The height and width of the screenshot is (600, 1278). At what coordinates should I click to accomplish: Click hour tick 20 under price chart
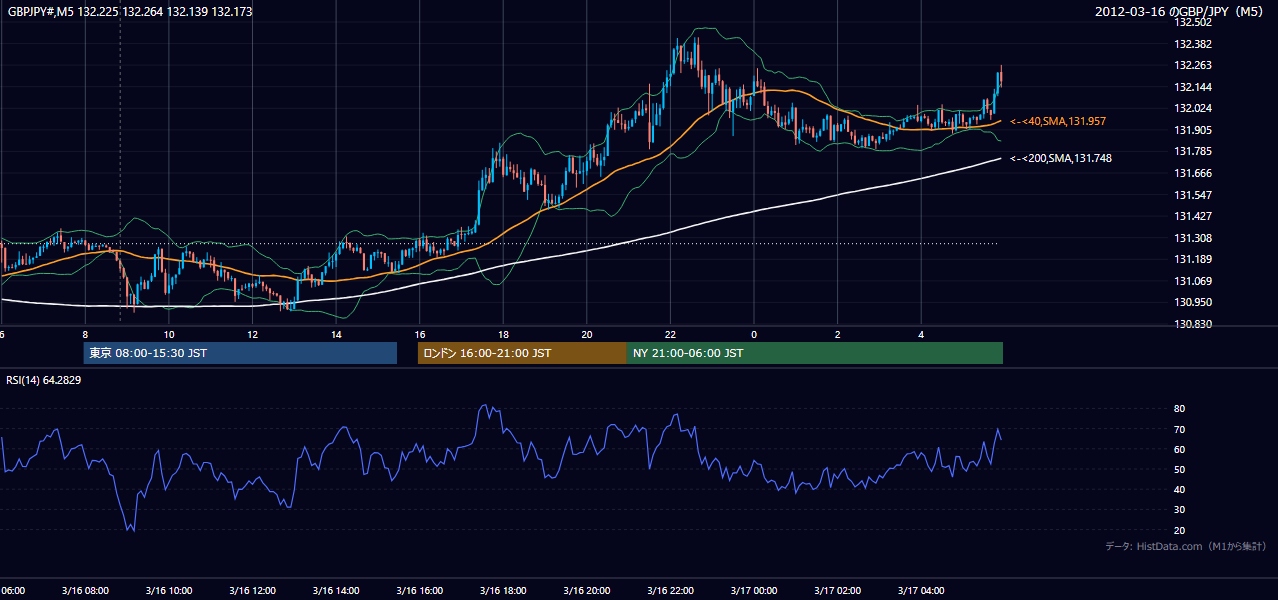click(587, 334)
